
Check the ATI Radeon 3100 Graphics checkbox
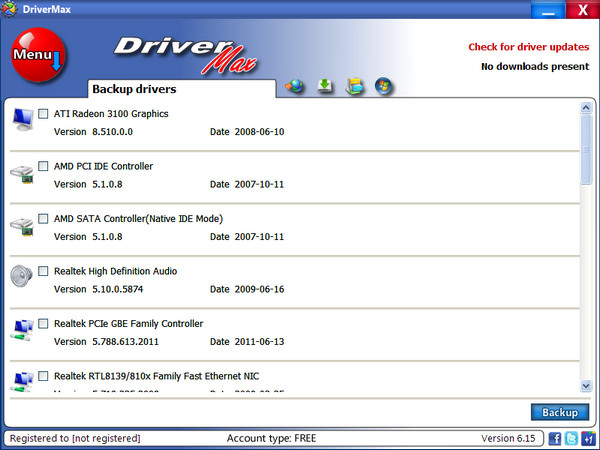pos(43,114)
